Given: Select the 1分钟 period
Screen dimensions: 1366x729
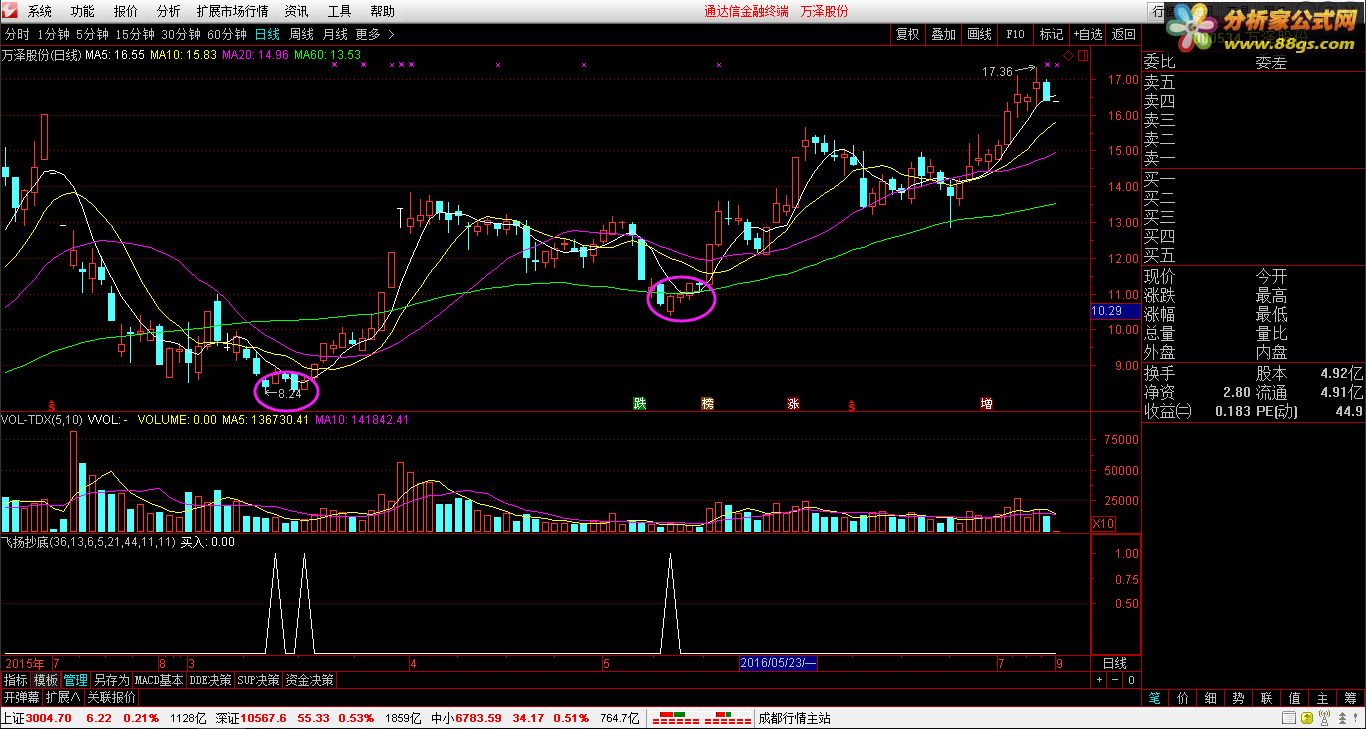Looking at the screenshot, I should [x=52, y=34].
